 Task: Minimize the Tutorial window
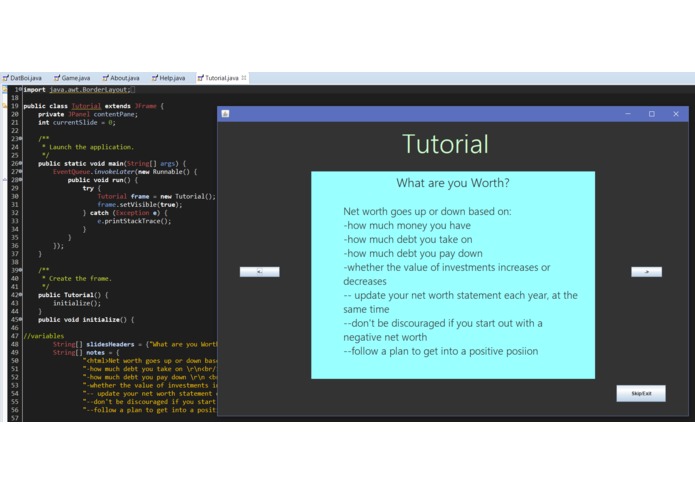point(628,114)
